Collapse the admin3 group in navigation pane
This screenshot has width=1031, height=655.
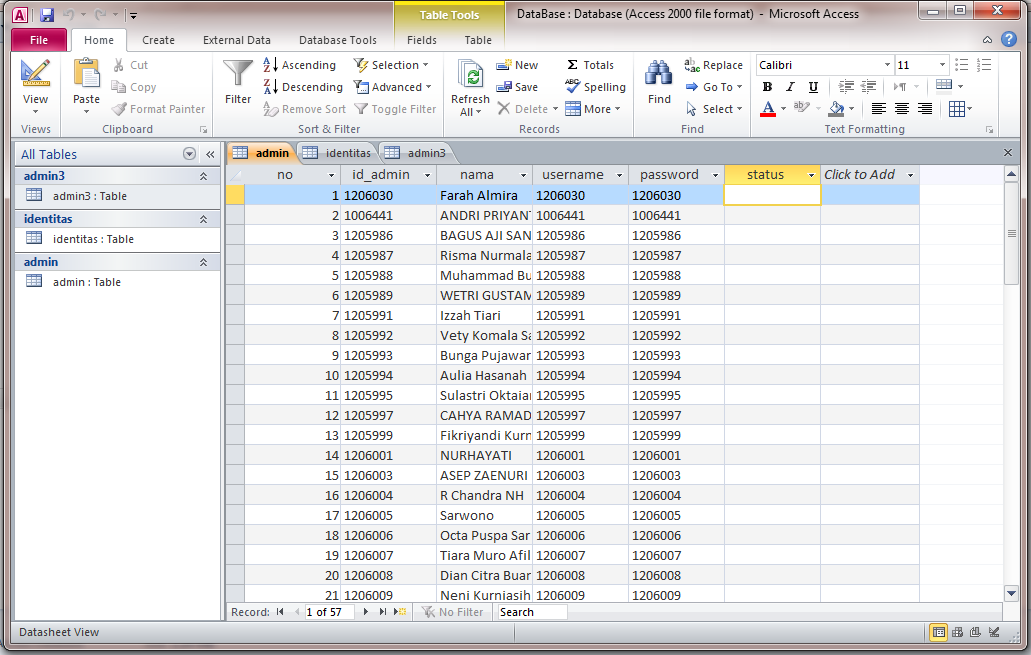click(203, 176)
